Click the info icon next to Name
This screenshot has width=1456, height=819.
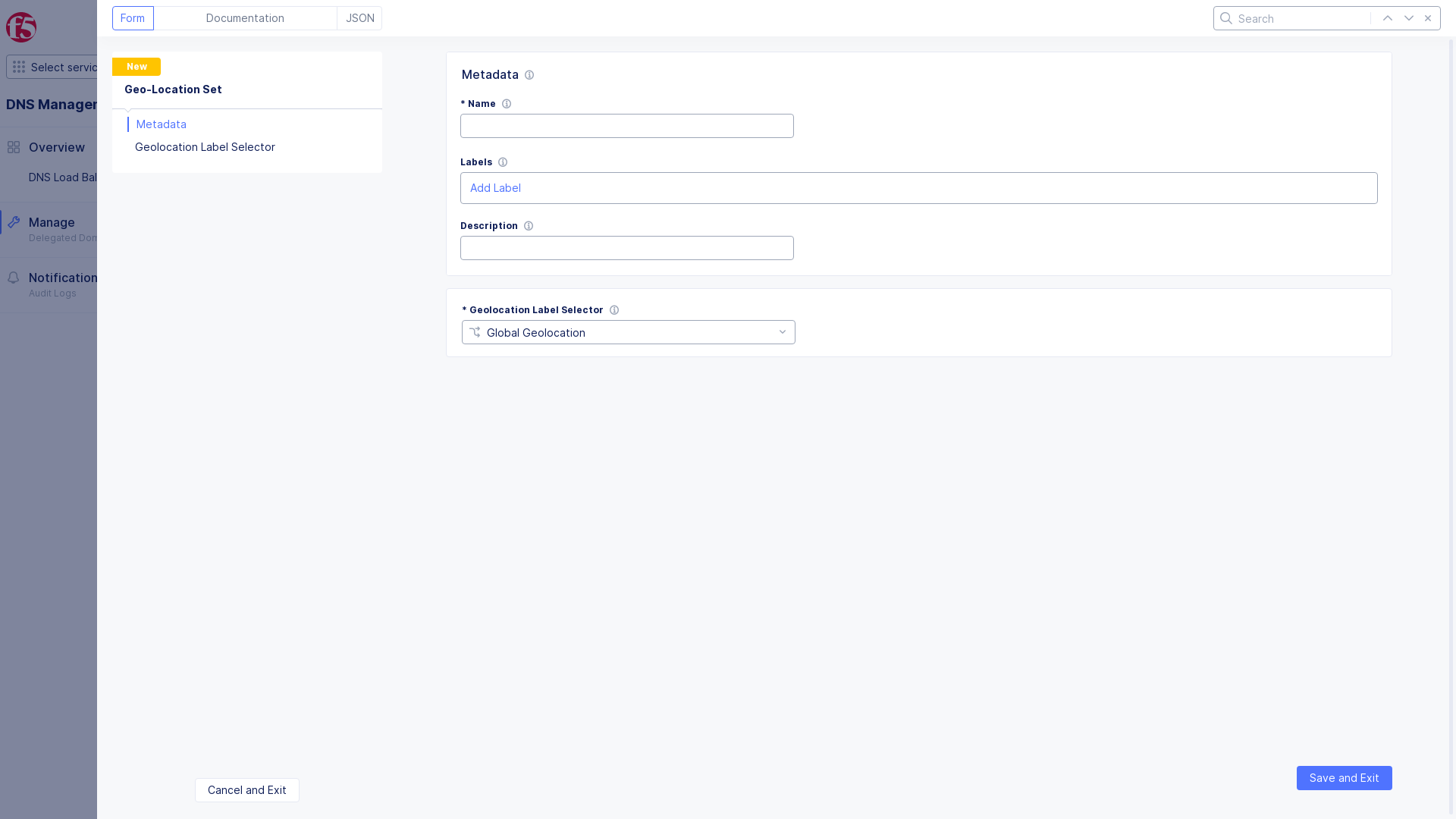(x=506, y=103)
